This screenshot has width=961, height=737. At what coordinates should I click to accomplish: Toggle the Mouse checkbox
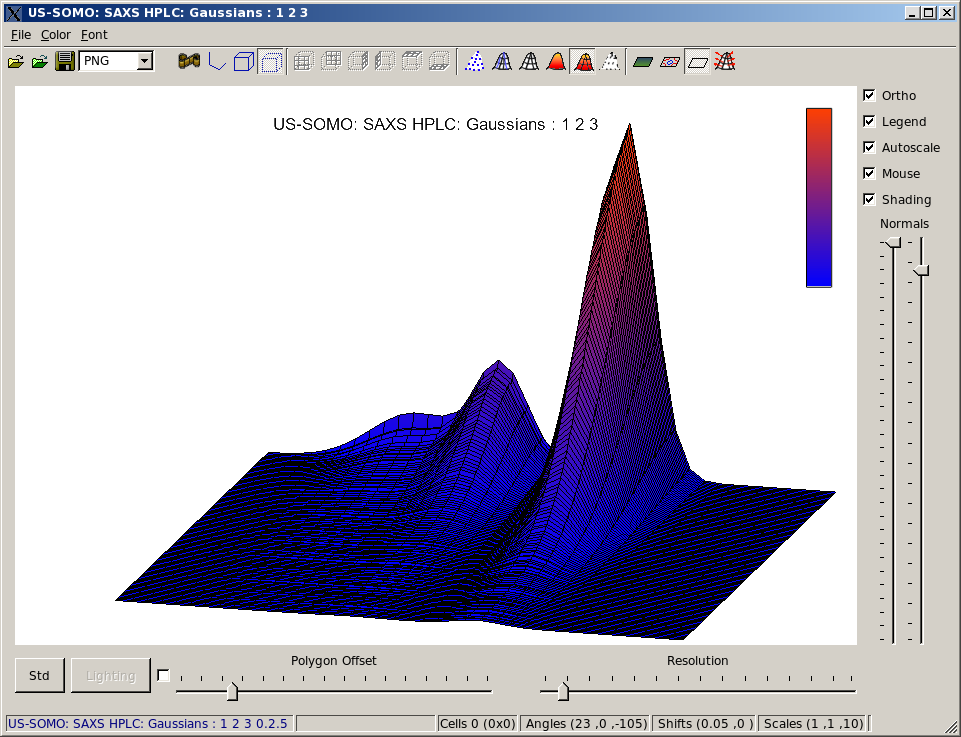pyautogui.click(x=869, y=173)
